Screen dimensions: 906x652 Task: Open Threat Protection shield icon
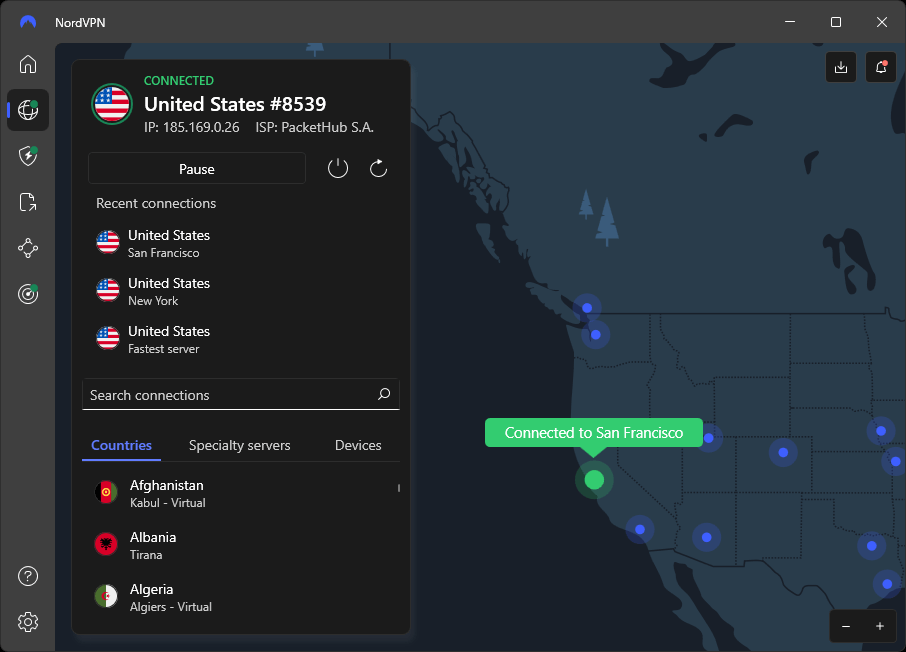coord(28,156)
